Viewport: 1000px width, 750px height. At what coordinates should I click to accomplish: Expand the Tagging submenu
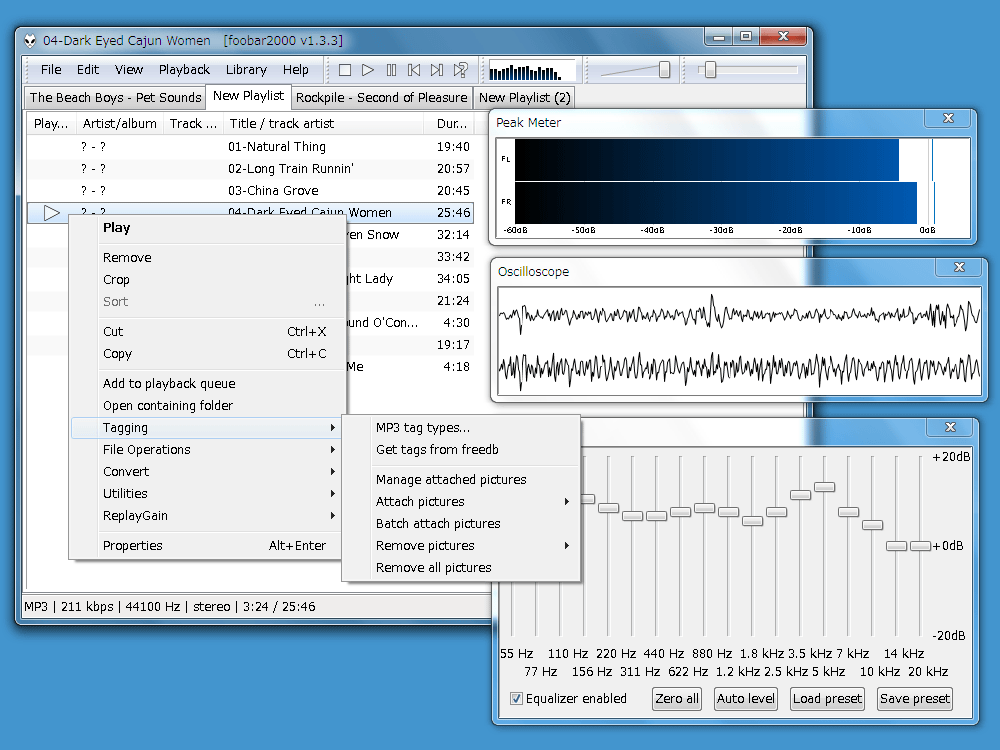click(x=208, y=428)
